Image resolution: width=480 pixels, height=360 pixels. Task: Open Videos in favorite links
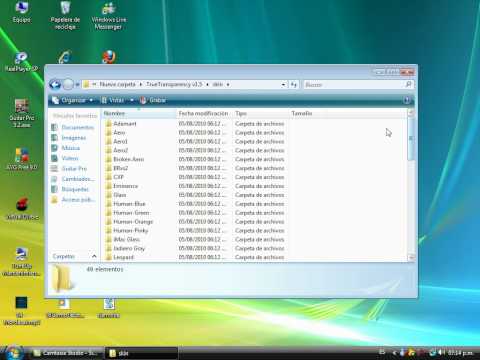(70, 158)
